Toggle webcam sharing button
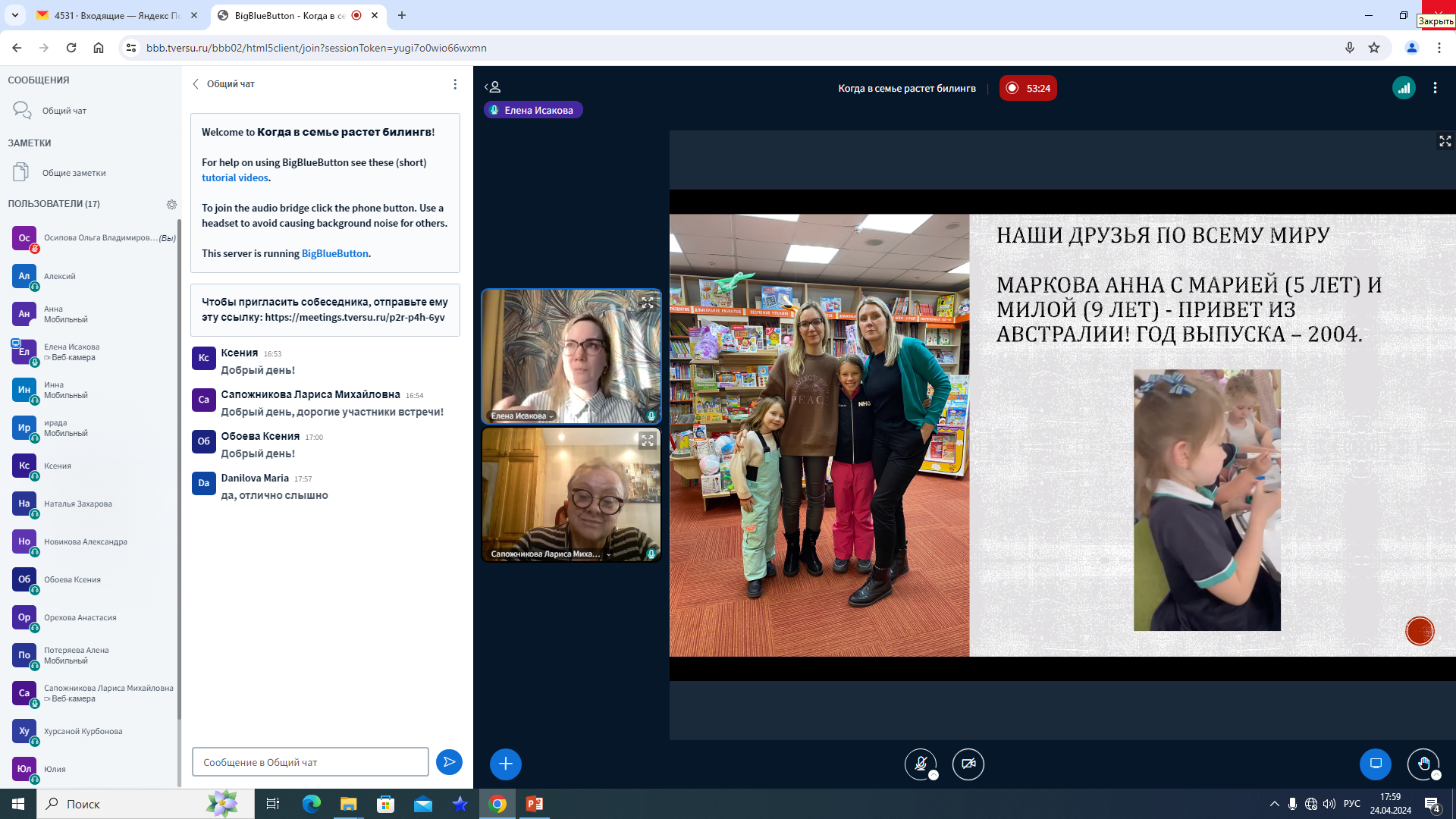 click(968, 764)
